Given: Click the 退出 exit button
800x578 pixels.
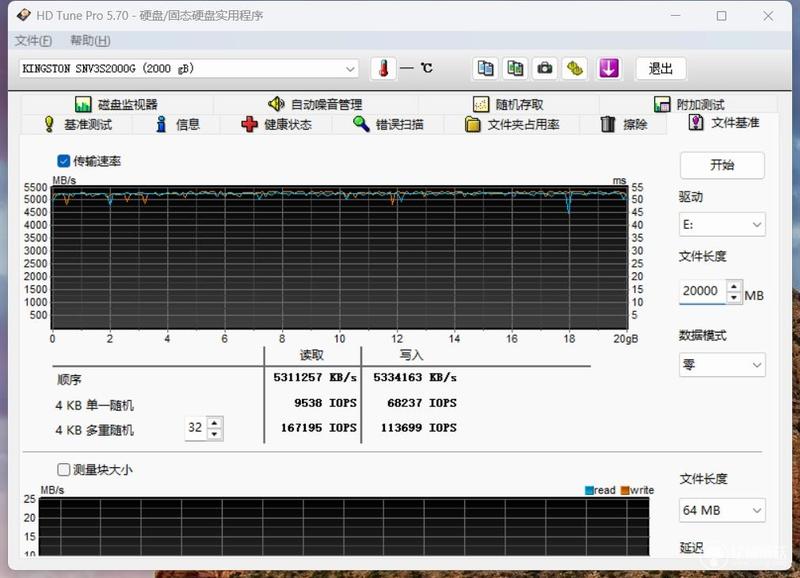Looking at the screenshot, I should (661, 68).
